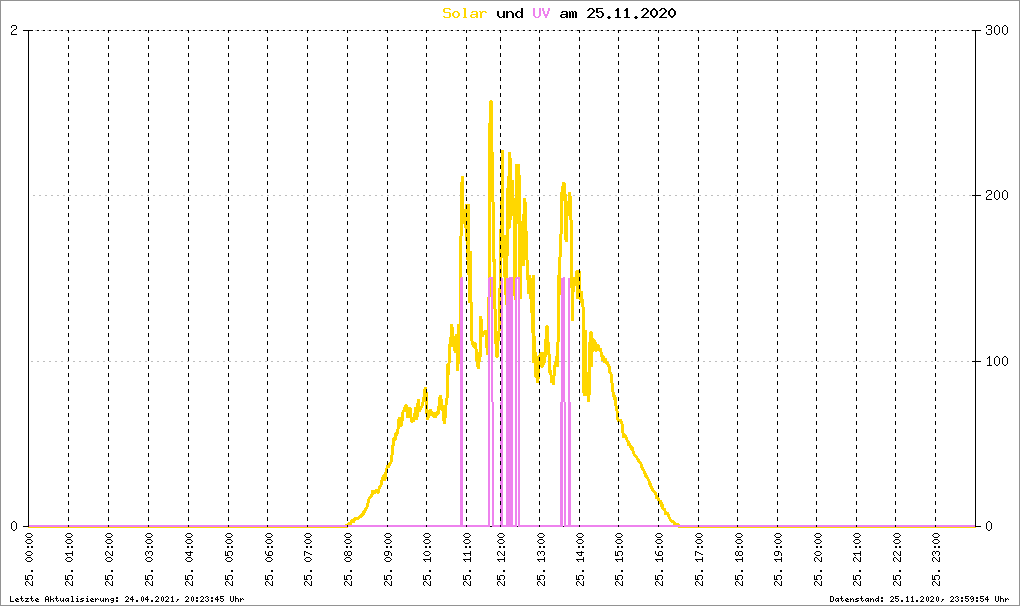1020x606 pixels.
Task: Click the pink UV bar between 13:00 and 14:00
Action: tap(564, 400)
